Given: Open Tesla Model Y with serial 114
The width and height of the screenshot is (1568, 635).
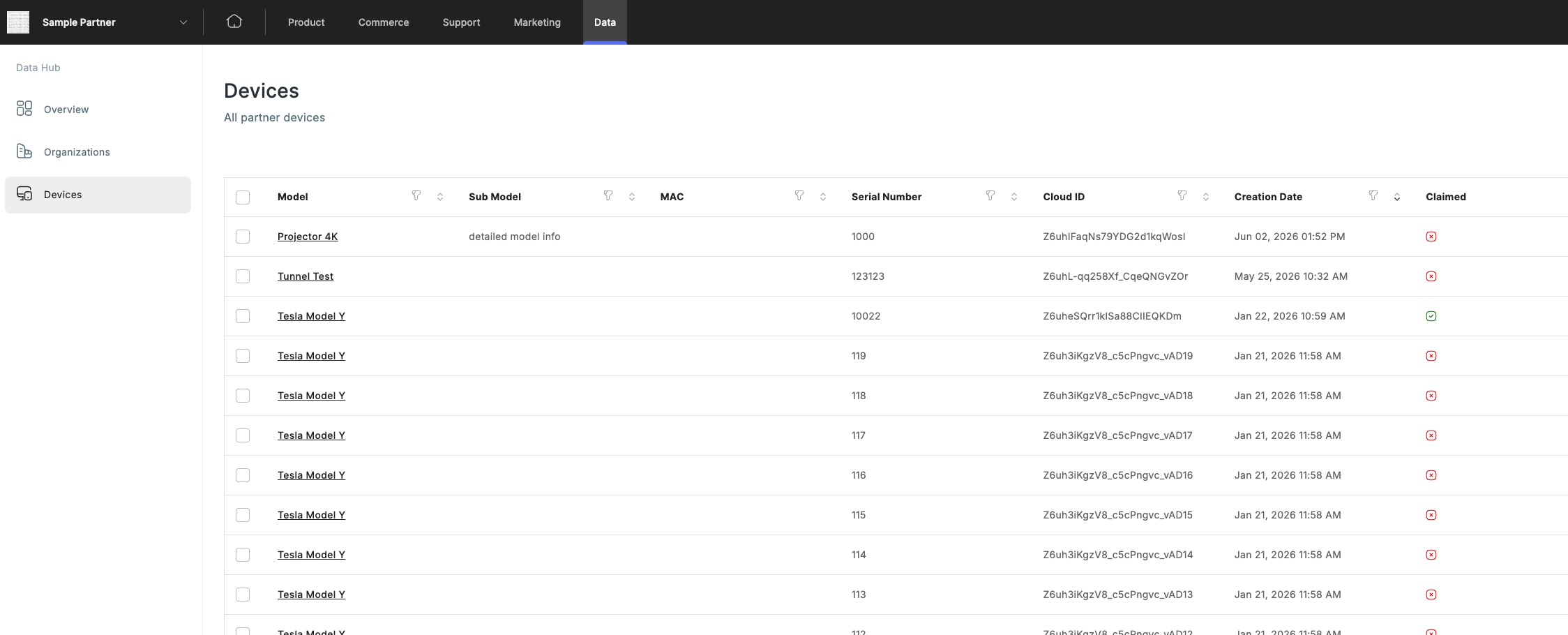Looking at the screenshot, I should [311, 555].
